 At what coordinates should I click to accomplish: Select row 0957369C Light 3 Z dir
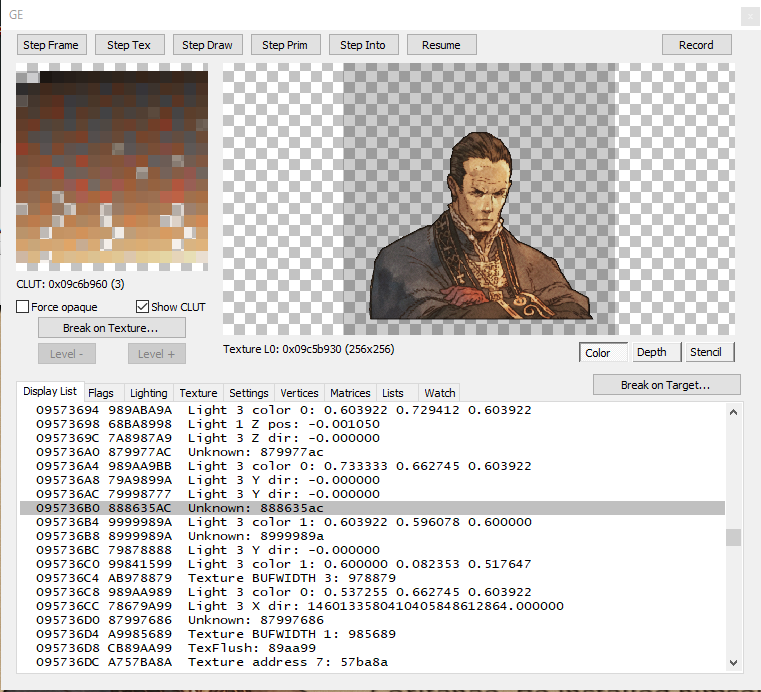point(372,438)
